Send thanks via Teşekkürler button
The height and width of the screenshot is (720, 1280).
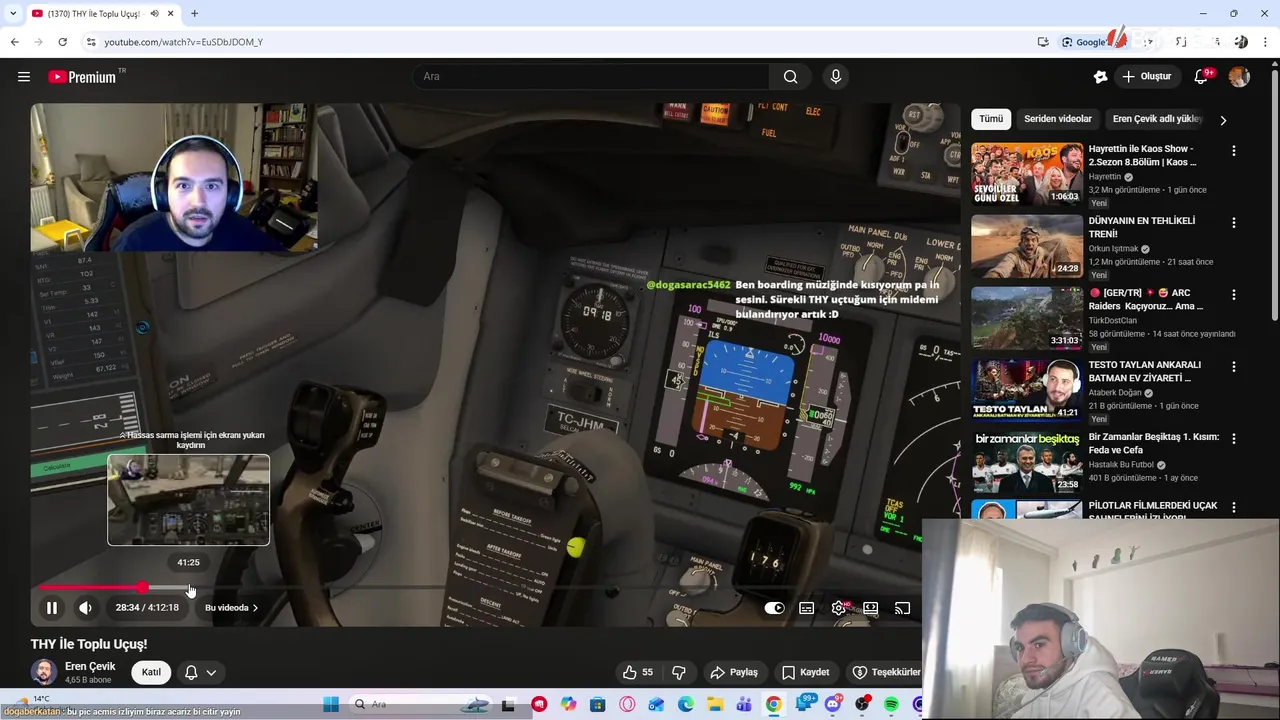(886, 672)
